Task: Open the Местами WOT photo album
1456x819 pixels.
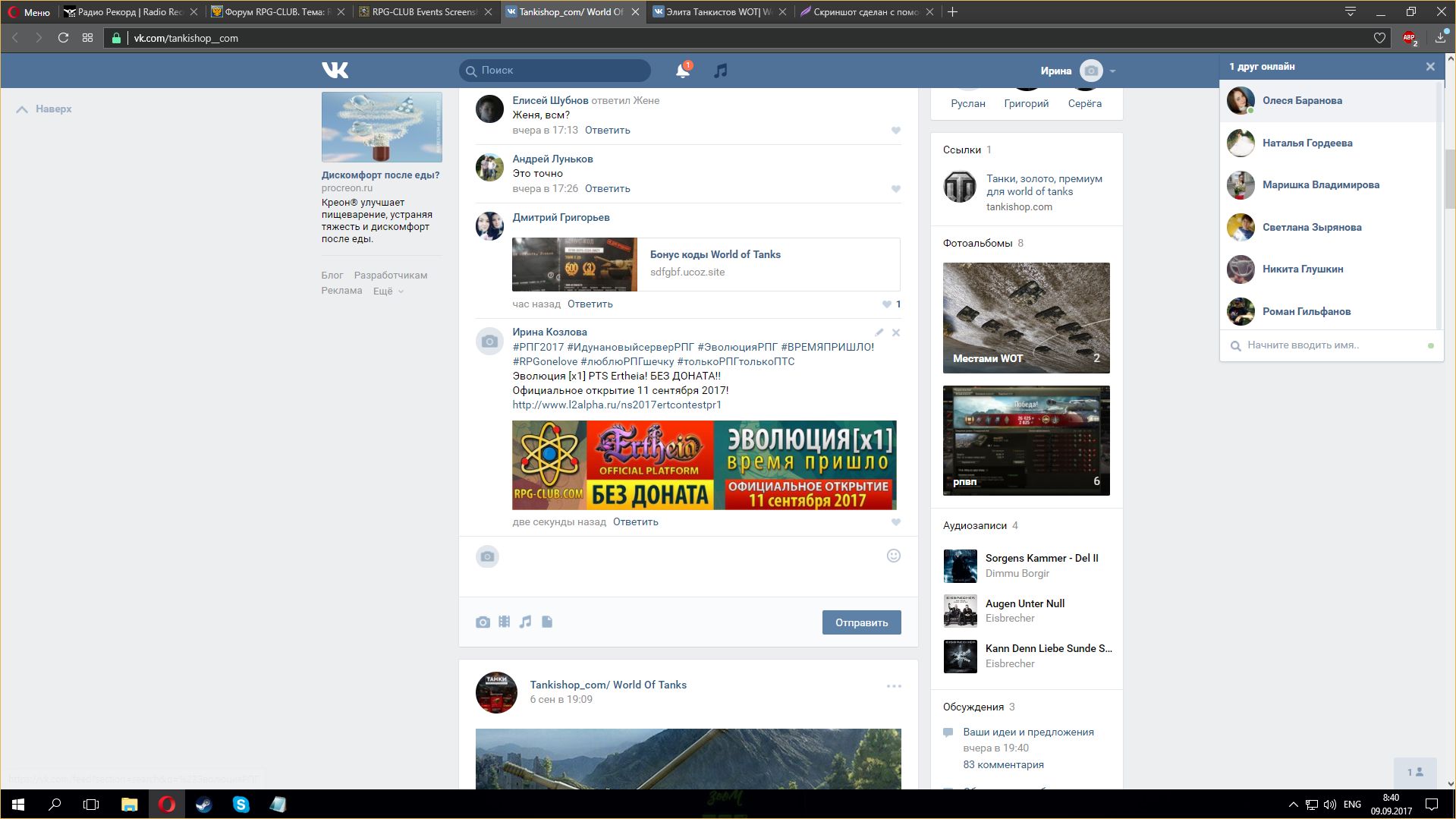Action: click(x=1026, y=318)
